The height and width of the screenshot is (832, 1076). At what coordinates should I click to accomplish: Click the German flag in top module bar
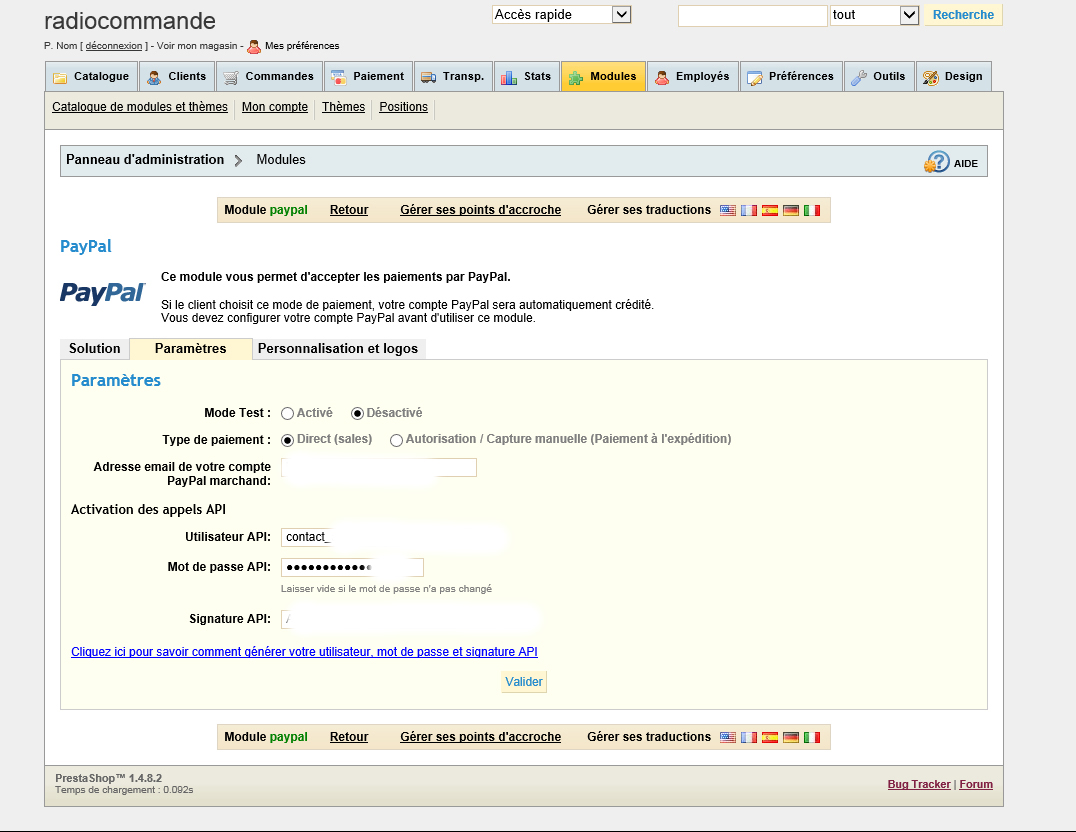791,210
